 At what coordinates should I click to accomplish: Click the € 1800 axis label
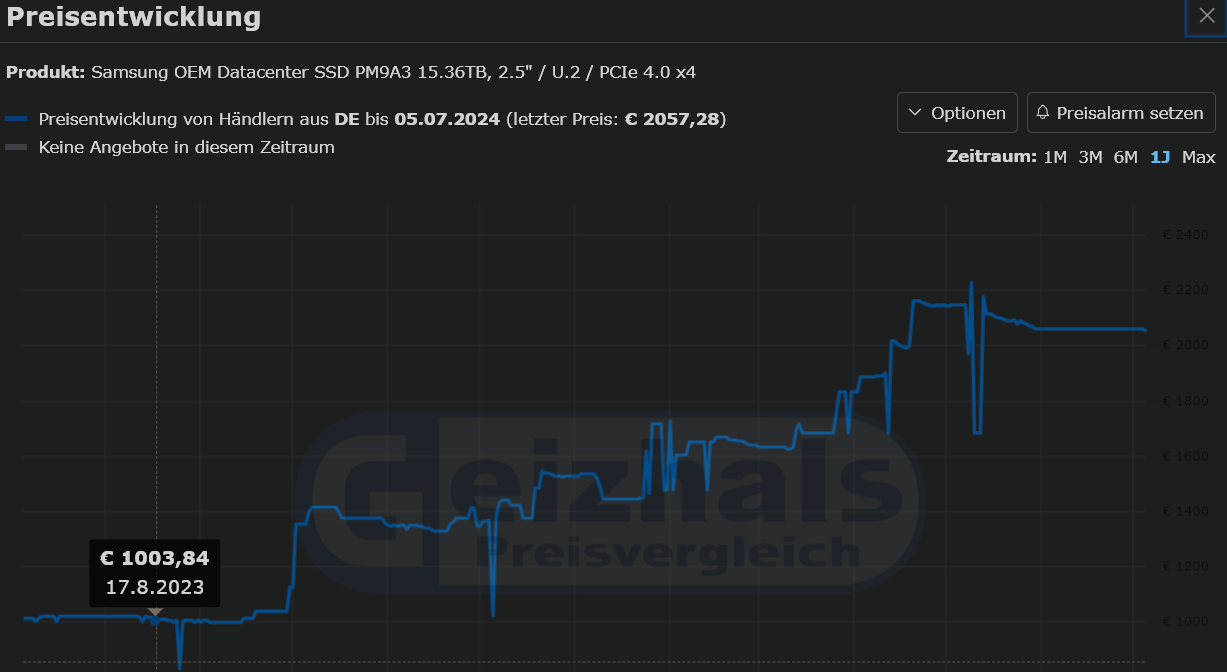[x=1186, y=401]
